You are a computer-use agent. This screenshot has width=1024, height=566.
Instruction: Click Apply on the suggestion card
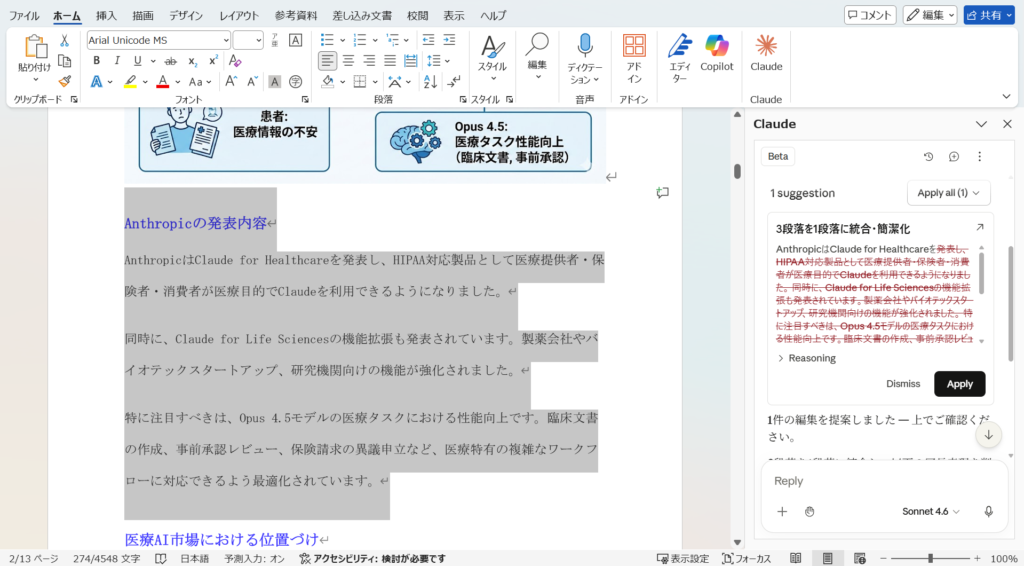pyautogui.click(x=959, y=384)
